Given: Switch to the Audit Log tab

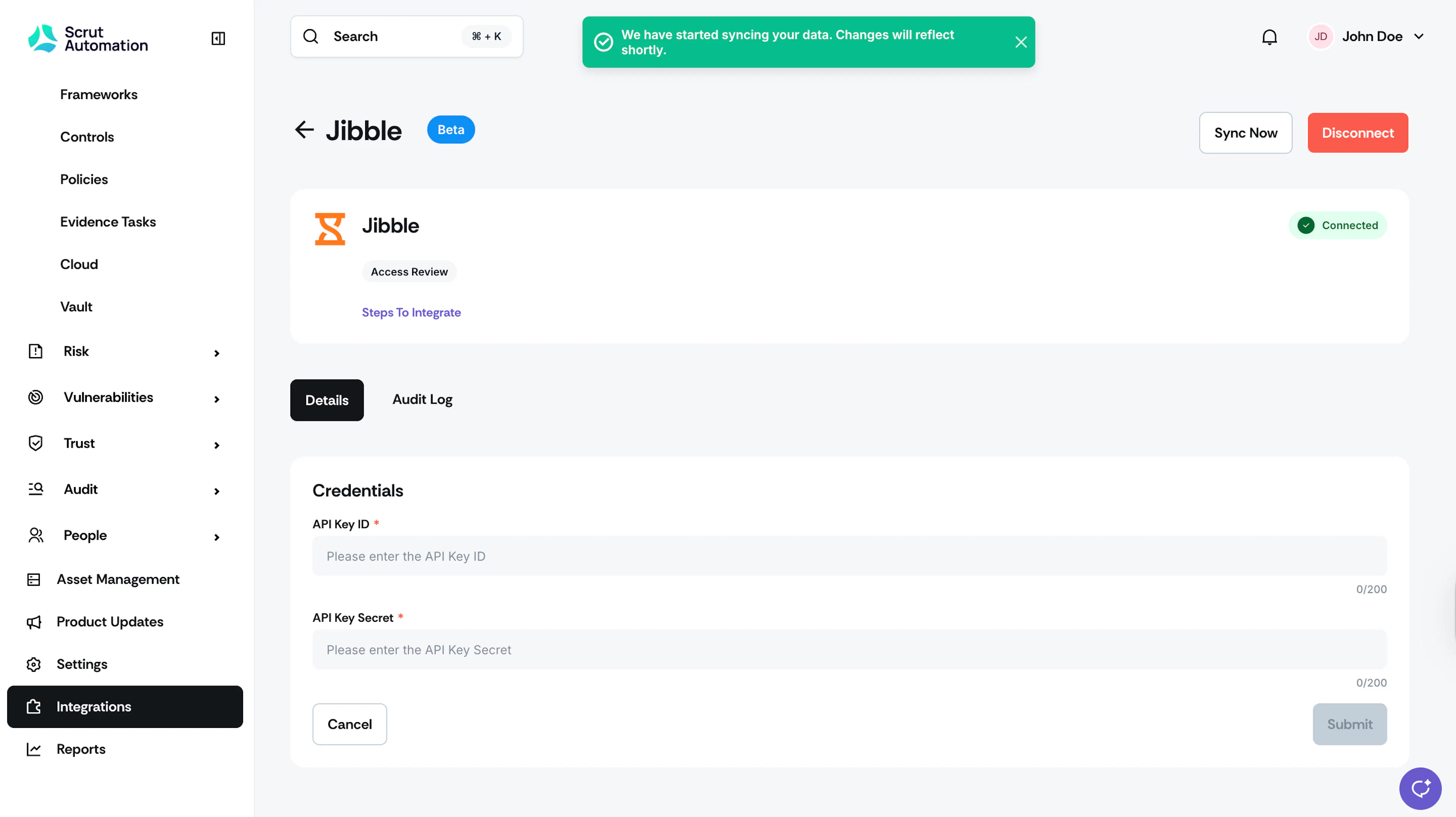Looking at the screenshot, I should tap(422, 400).
